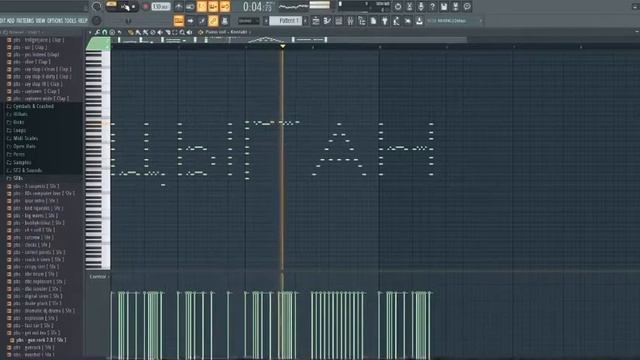Open the PATTERNS menu
The image size is (640, 360).
click(25, 20)
